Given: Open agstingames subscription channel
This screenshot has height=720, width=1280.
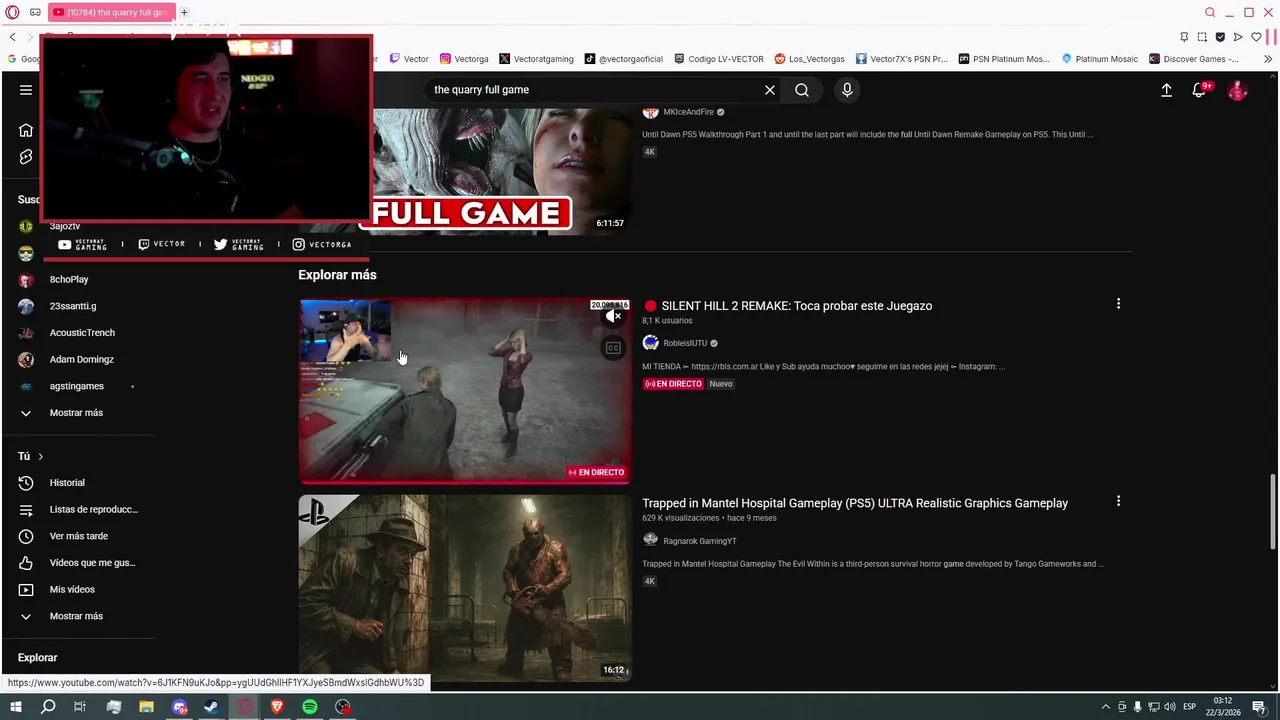Looking at the screenshot, I should pyautogui.click(x=77, y=386).
